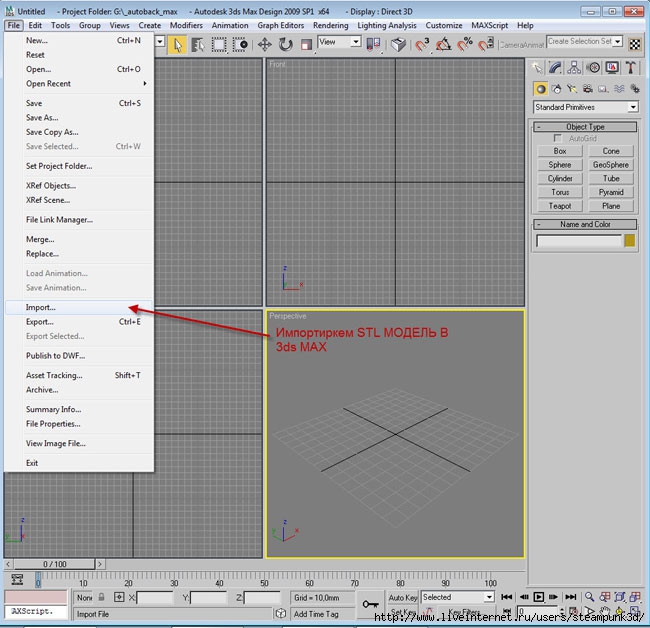The width and height of the screenshot is (650, 628).
Task: Open the Rendering menu
Action: click(330, 26)
